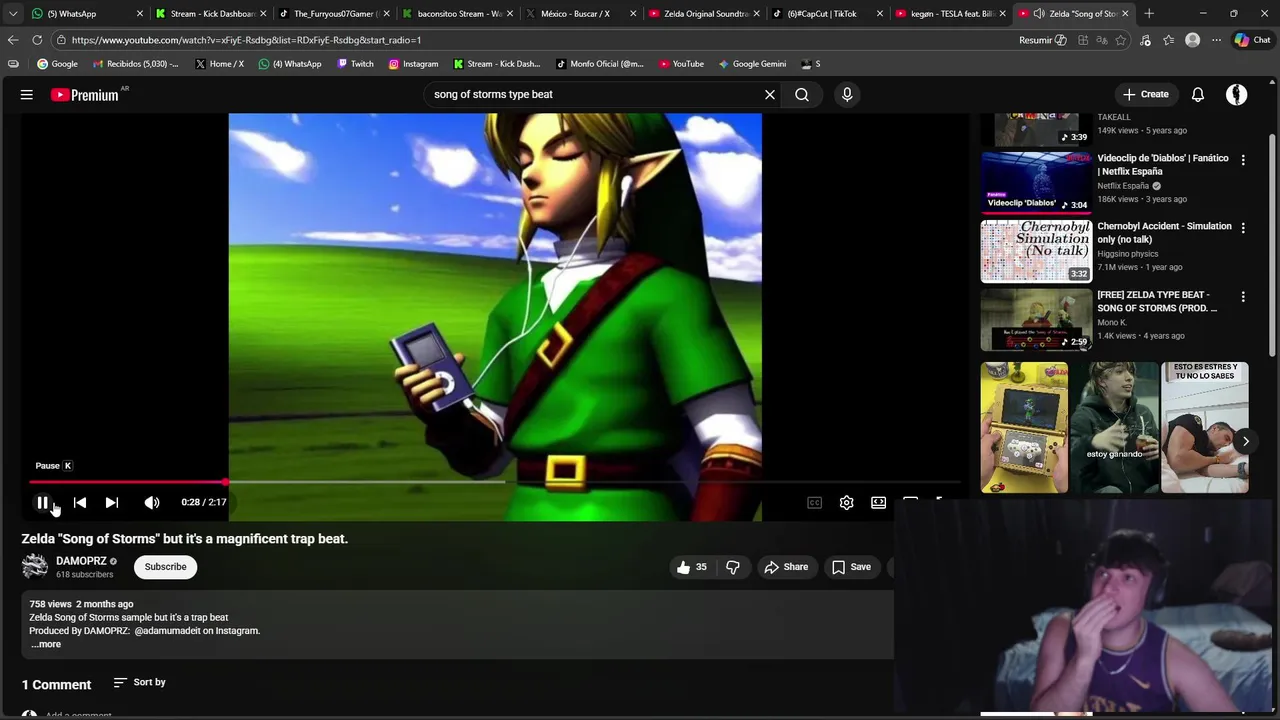
Task: Switch to the CapCut TikTok tab
Action: pos(828,14)
